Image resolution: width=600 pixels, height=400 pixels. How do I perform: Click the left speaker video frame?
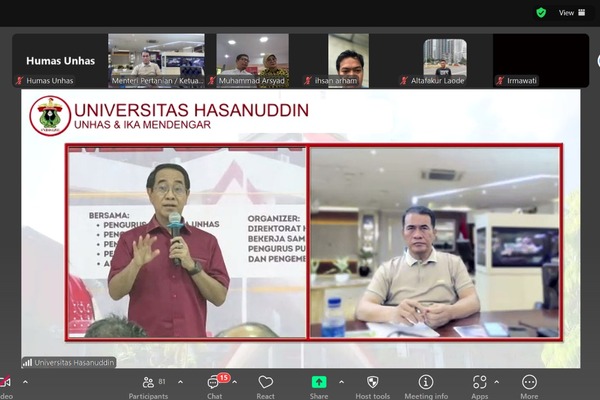(x=186, y=242)
